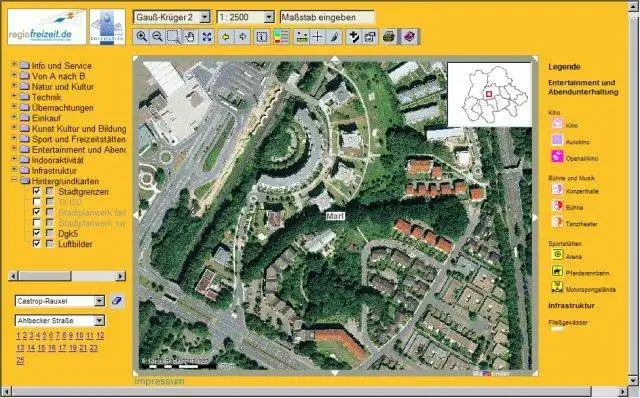
Task: Click the Arena legend icon
Action: (x=557, y=255)
